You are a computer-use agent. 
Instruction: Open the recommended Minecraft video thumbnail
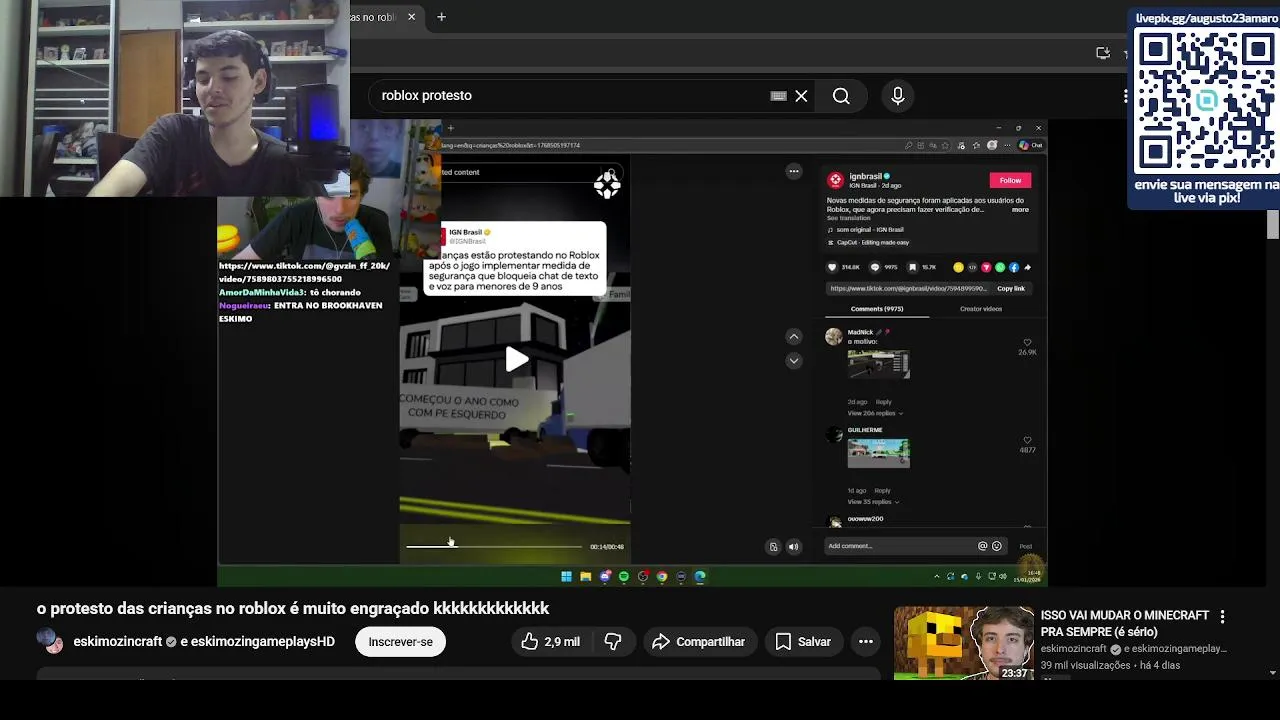click(964, 643)
